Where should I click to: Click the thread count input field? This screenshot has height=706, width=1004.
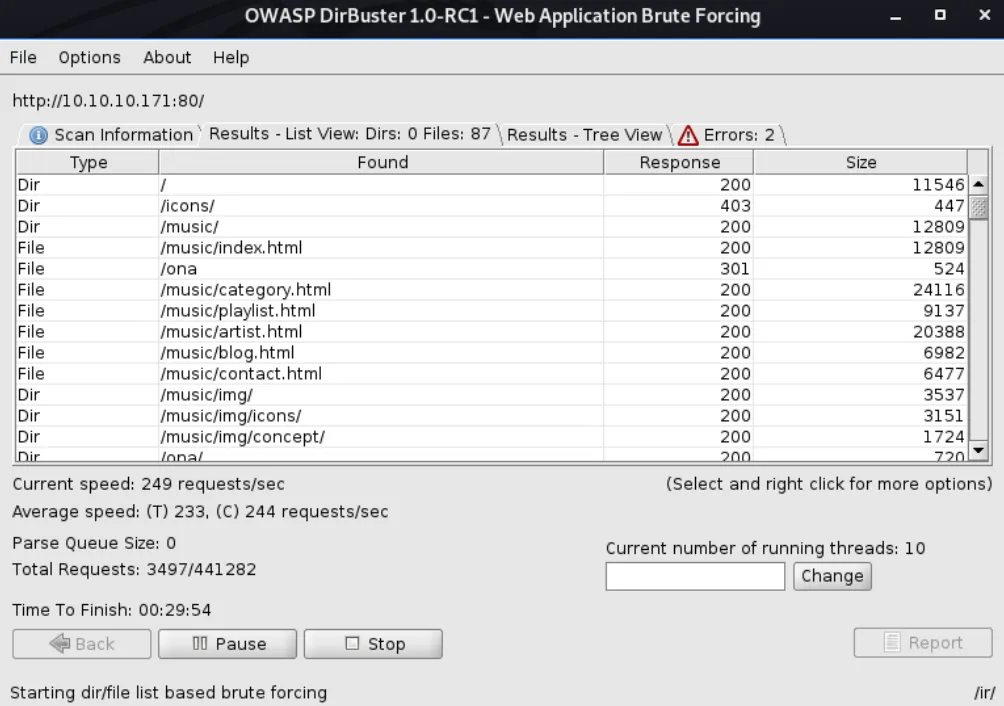click(695, 576)
